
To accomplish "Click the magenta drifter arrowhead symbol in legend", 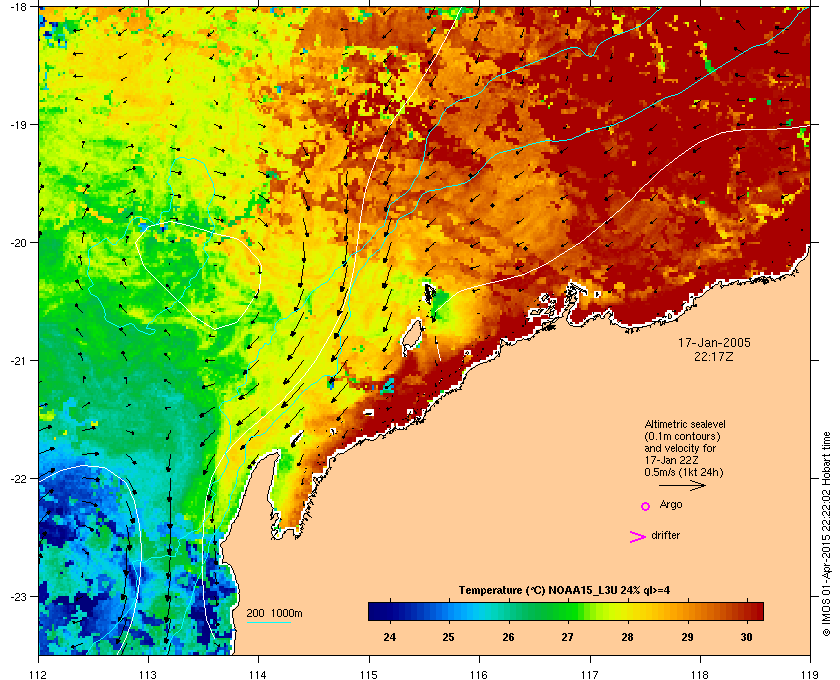I will (638, 537).
